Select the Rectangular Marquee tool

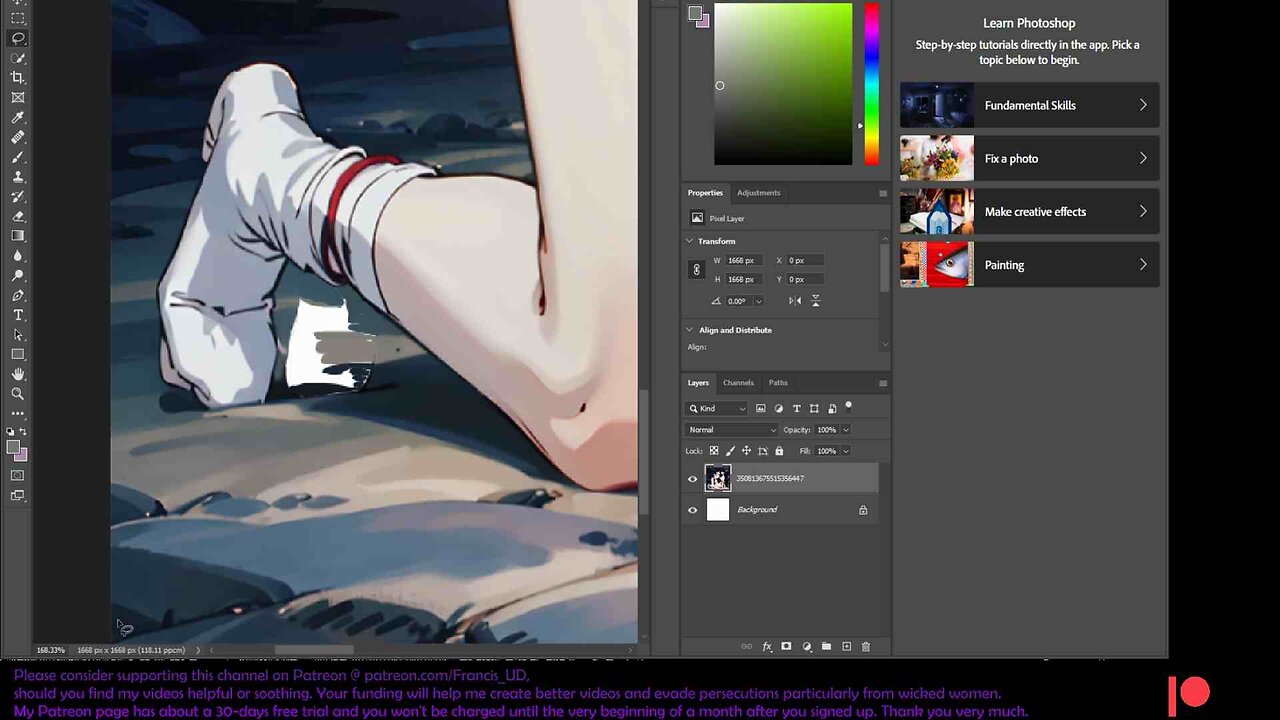click(18, 18)
